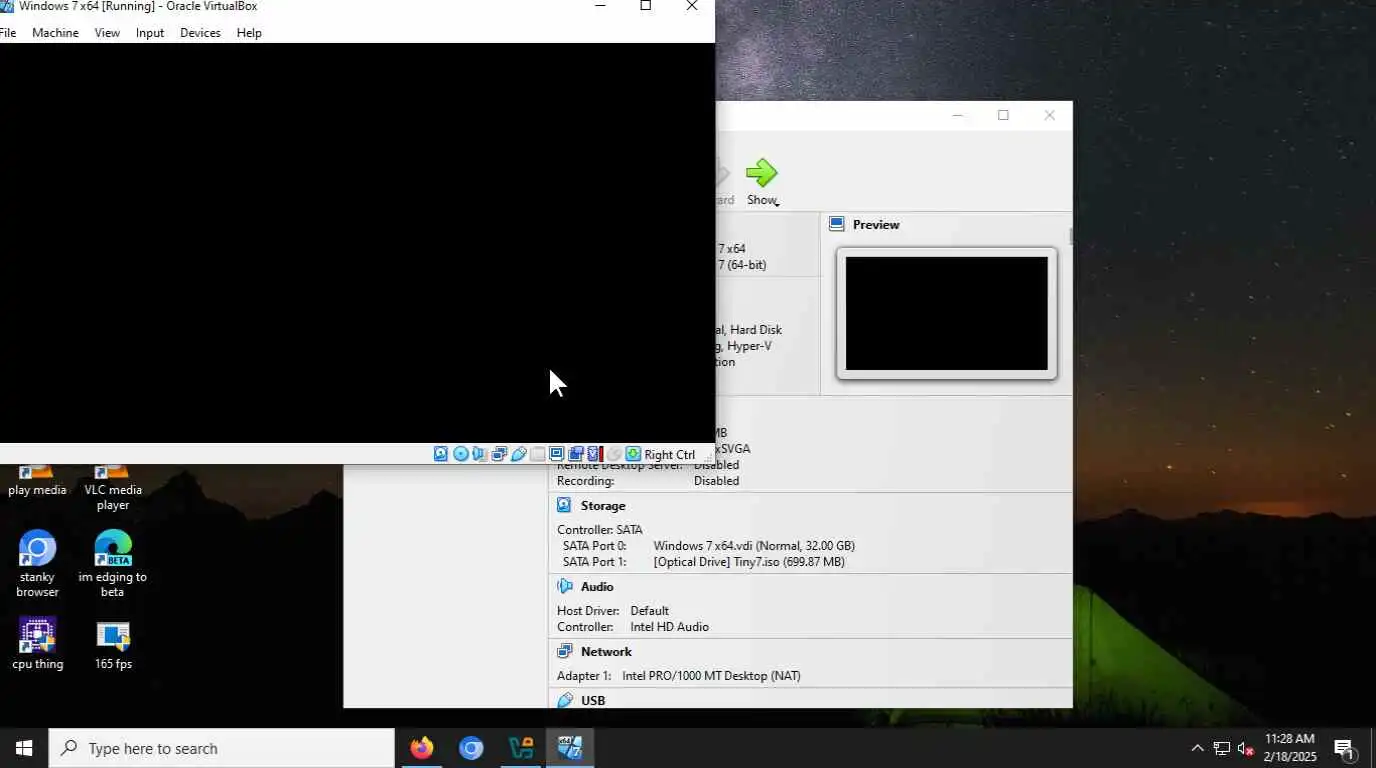The image size is (1376, 768).
Task: Select the stanky browser desktop shortcut
Action: pyautogui.click(x=37, y=564)
